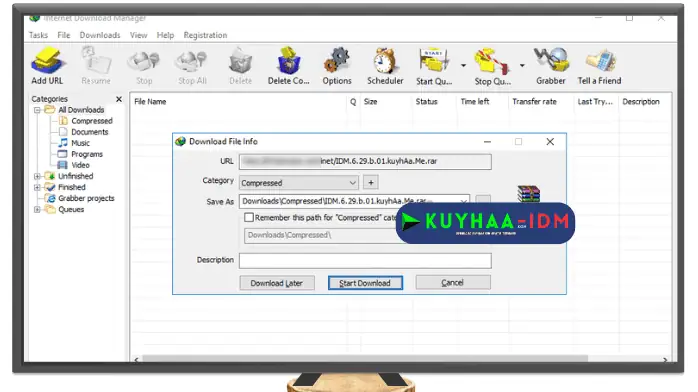Viewport: 698px width, 392px height.
Task: Expand the Finished tree node
Action: [37, 187]
